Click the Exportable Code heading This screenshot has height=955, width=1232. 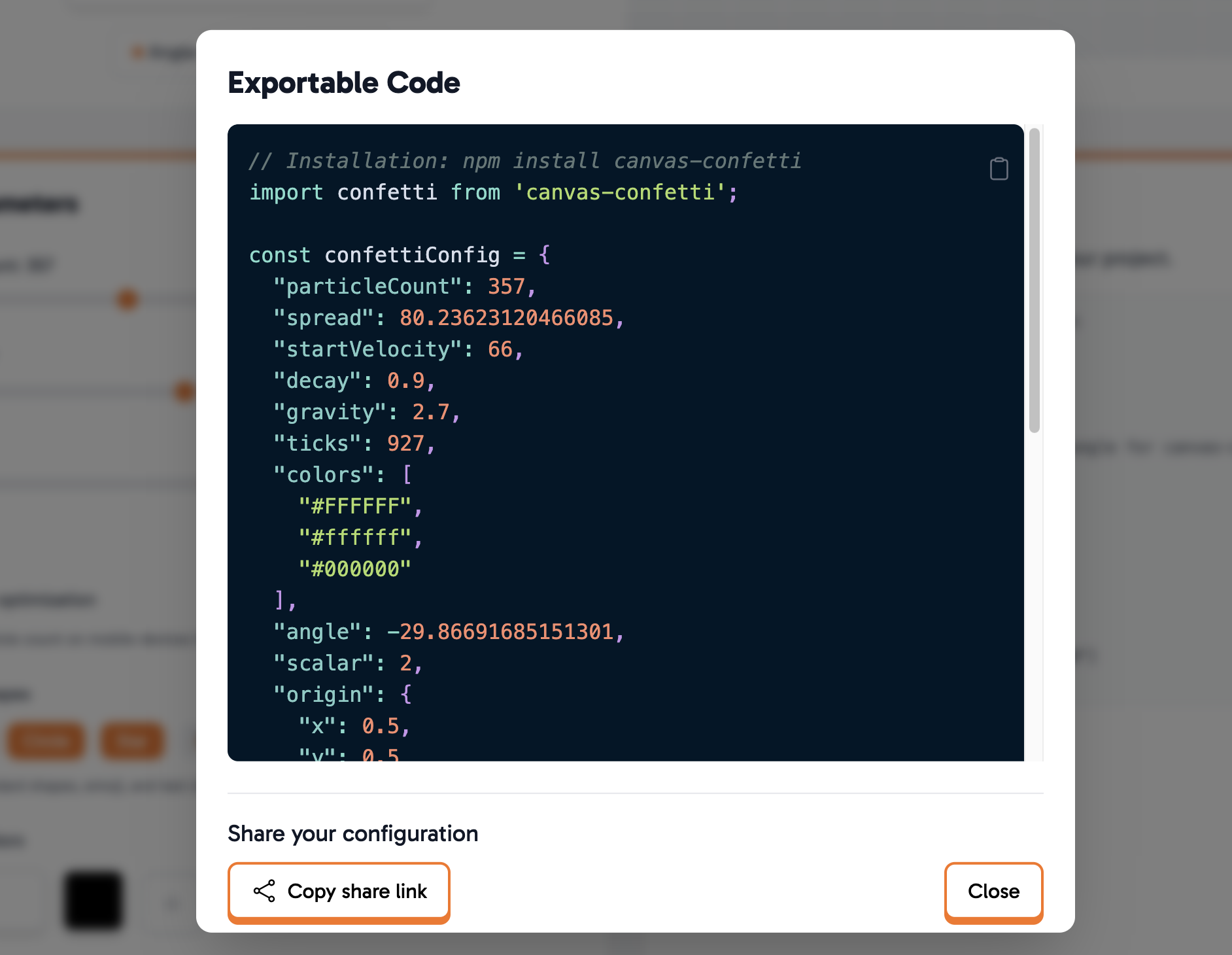coord(344,83)
